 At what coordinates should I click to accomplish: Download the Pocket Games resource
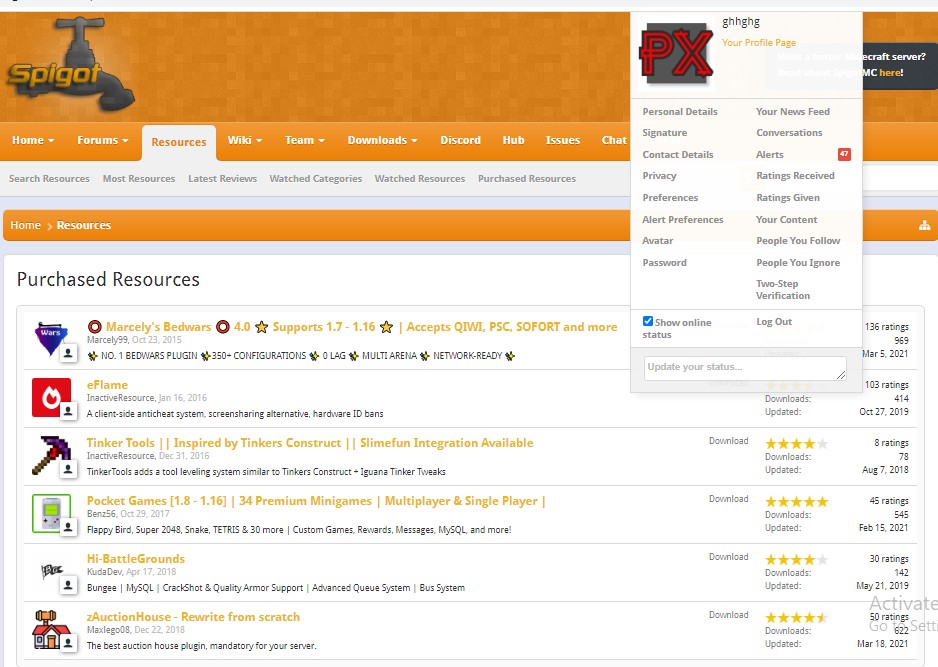coord(729,499)
